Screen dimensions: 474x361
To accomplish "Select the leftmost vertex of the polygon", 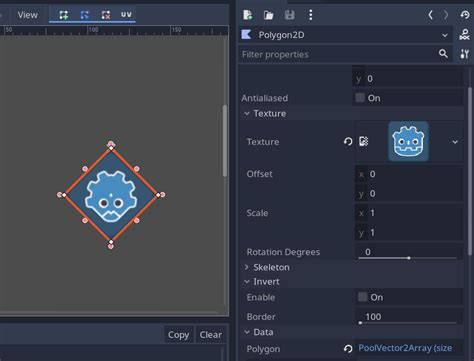I will pos(64,195).
